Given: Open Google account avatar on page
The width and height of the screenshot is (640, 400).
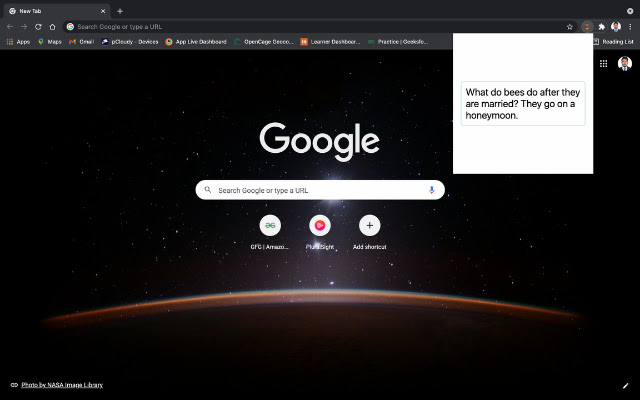Looking at the screenshot, I should point(624,63).
